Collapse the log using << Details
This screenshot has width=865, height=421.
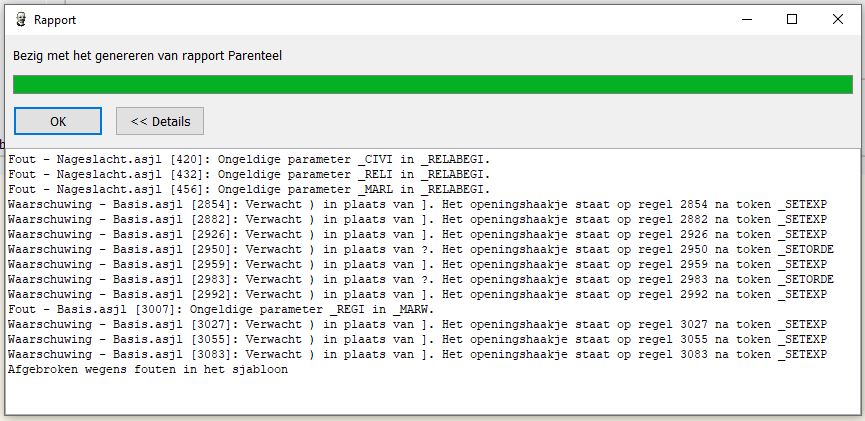pos(160,121)
